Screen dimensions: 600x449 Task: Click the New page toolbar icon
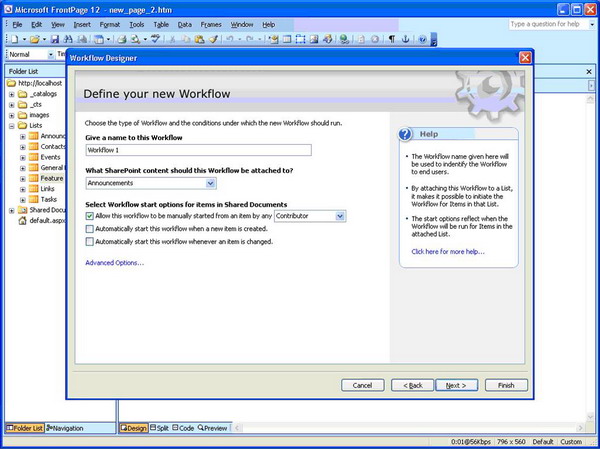[x=15, y=39]
